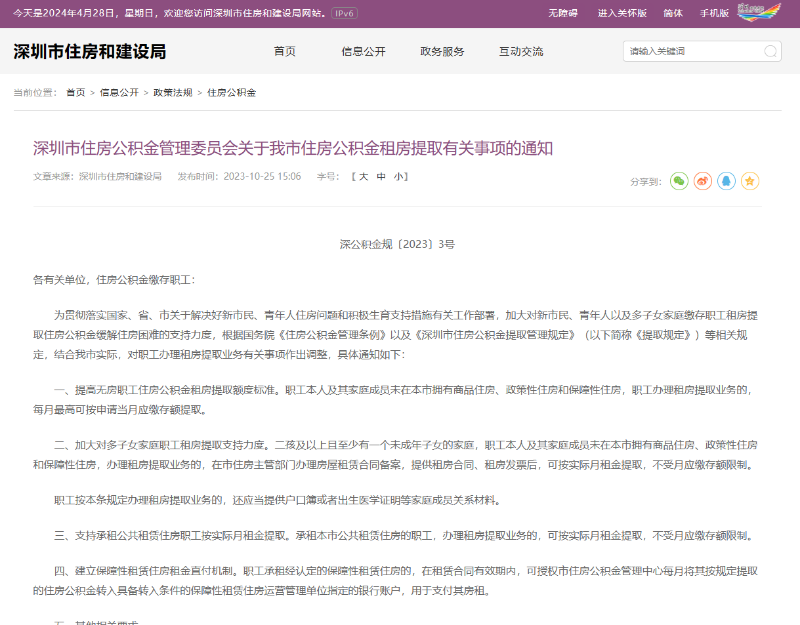Open the 信息公开 navigation menu
Viewport: 800px width, 625px height.
[362, 51]
